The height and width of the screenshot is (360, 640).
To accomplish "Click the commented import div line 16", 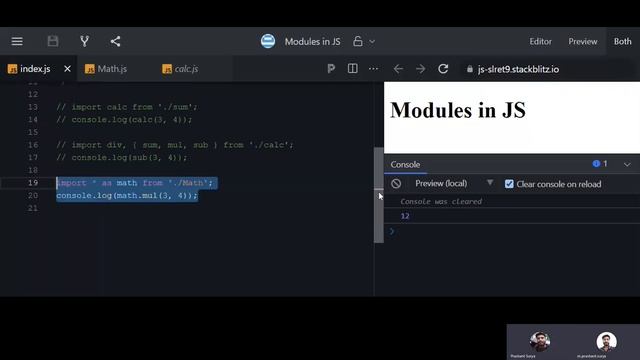I will pyautogui.click(x=175, y=145).
